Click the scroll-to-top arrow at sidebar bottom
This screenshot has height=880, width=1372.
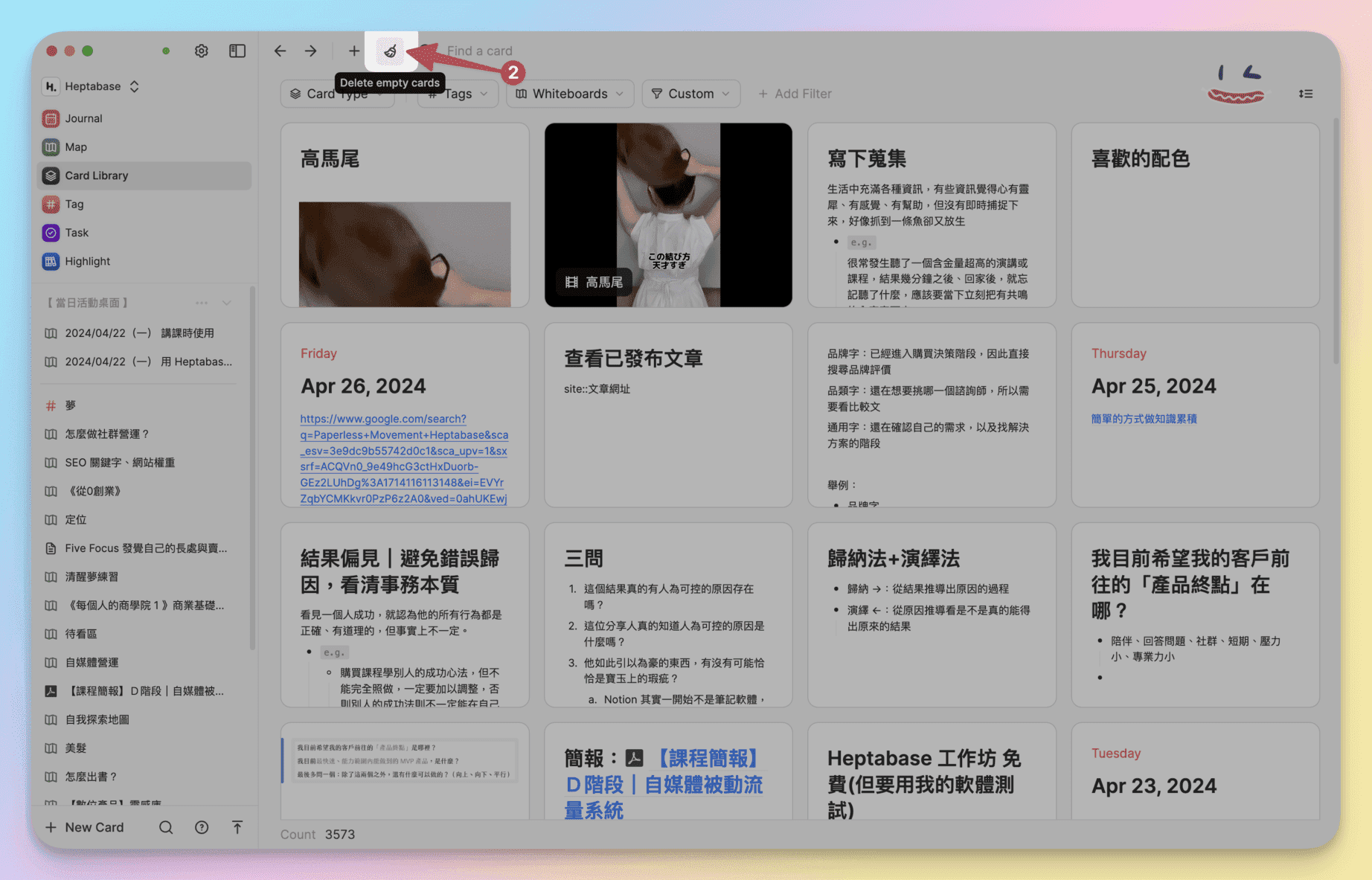pos(237,826)
